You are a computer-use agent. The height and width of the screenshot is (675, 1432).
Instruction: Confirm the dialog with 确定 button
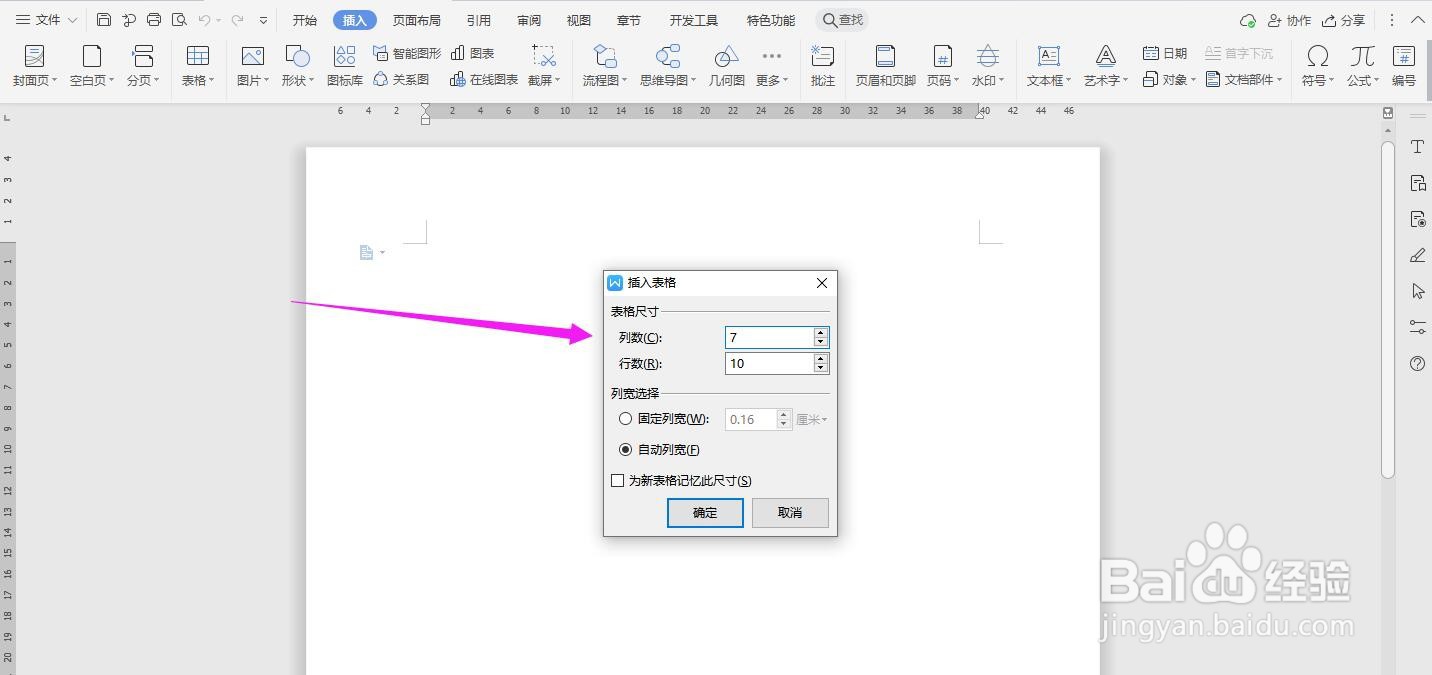(x=705, y=513)
